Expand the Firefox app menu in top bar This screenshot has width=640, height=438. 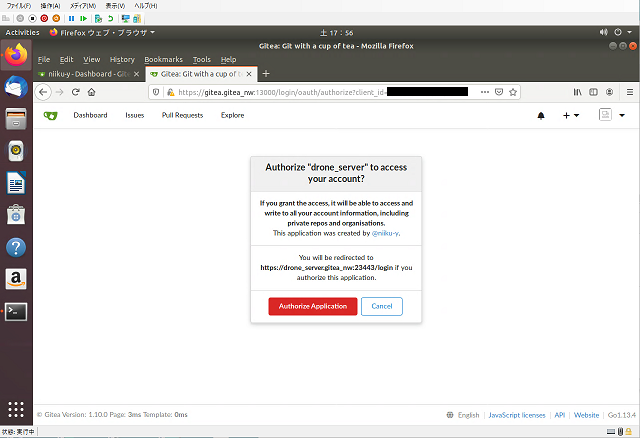pos(102,33)
